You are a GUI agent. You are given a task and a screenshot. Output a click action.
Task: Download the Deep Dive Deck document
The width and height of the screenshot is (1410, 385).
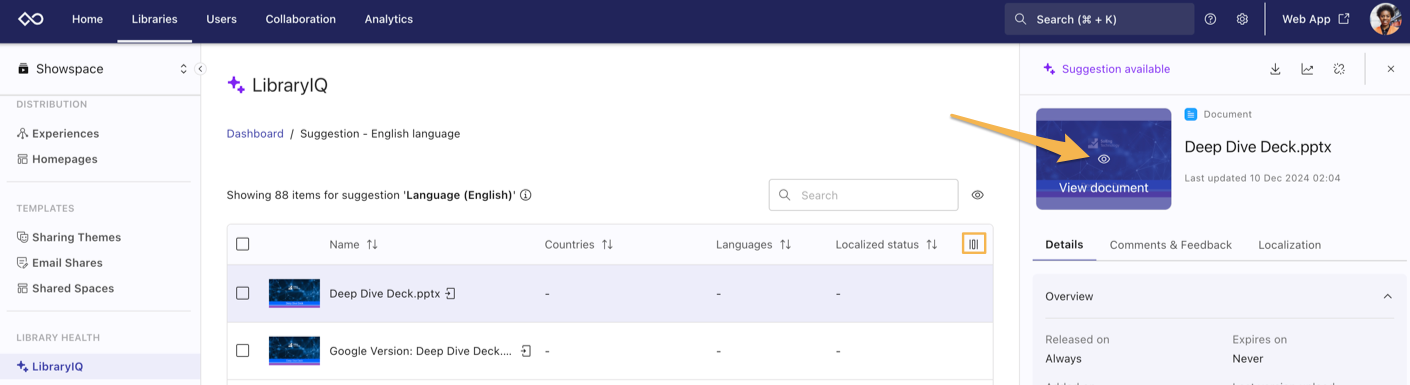coord(1275,69)
